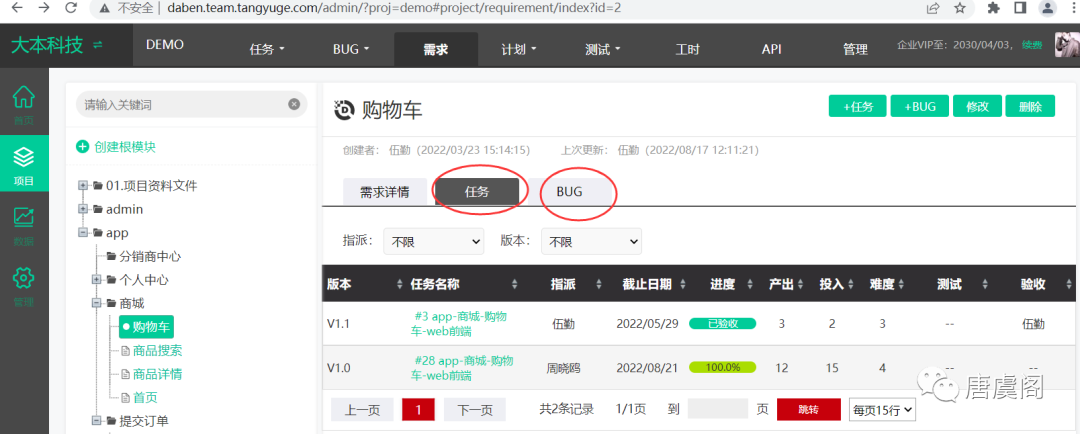Reload the page with the refresh icon
Screen dimensions: 1080x434
(x=70, y=8)
